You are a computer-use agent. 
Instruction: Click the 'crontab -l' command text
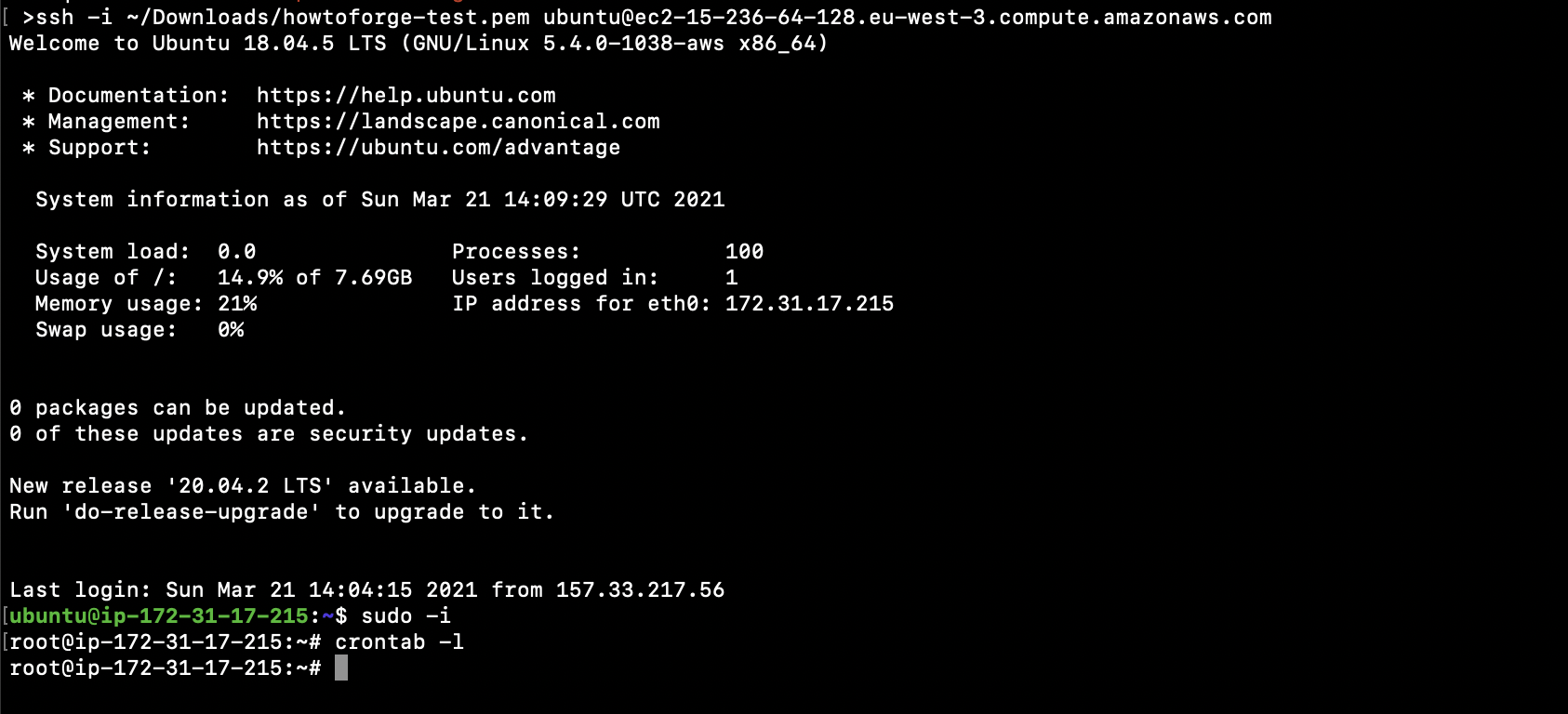click(400, 642)
